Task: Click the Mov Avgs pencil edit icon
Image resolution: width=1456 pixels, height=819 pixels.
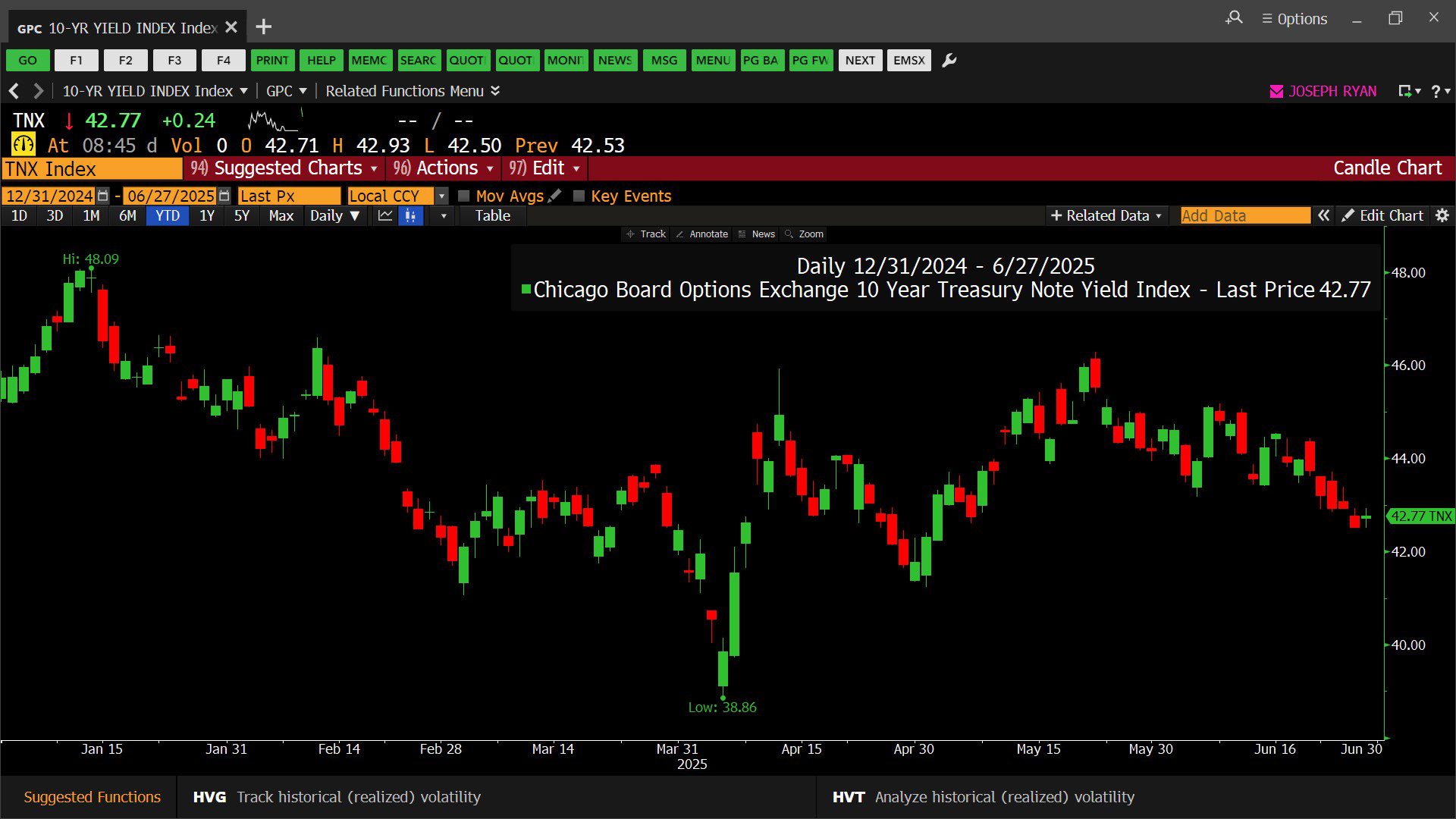Action: click(555, 196)
